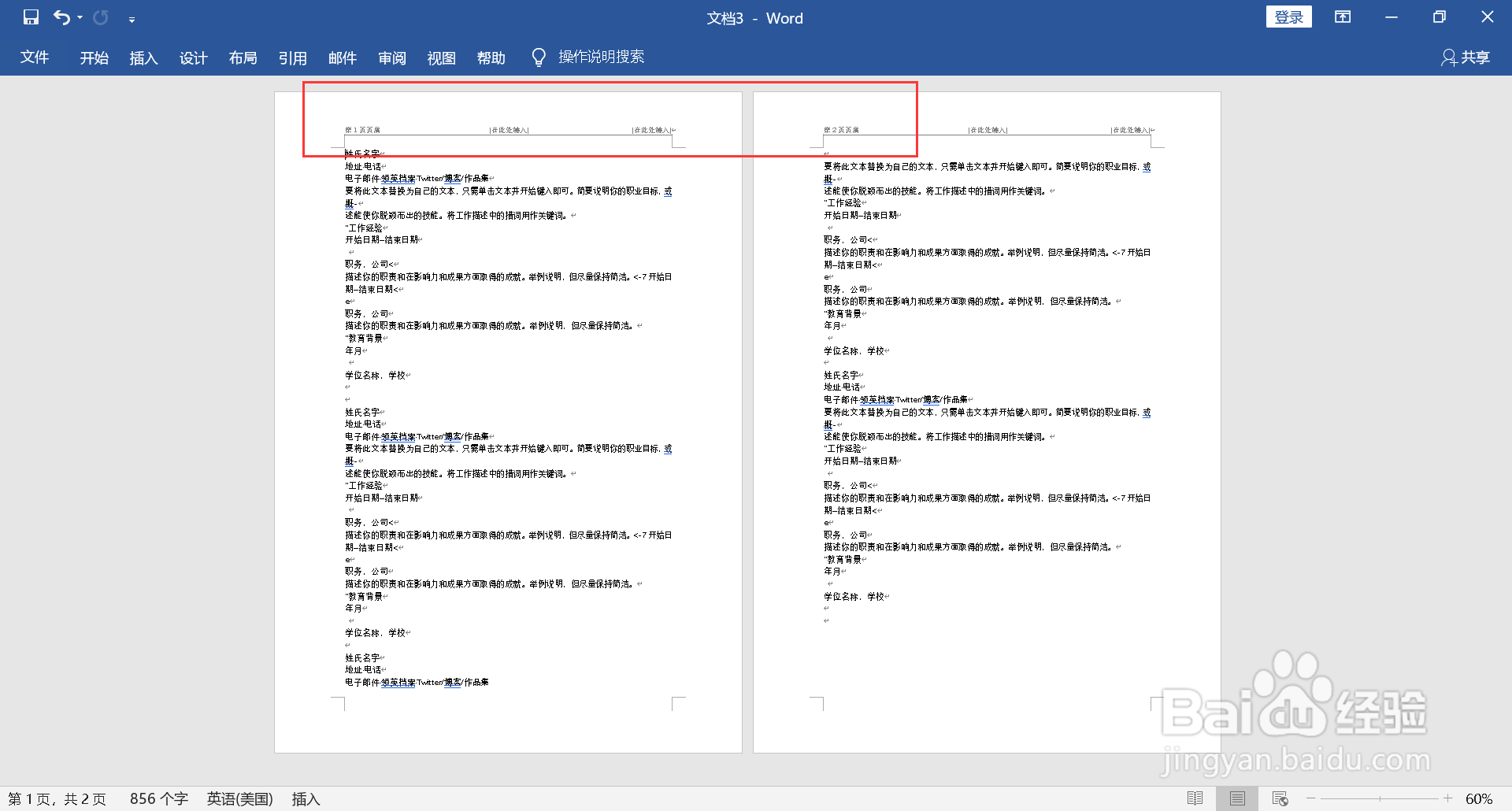Viewport: 1512px width, 811px height.
Task: Switch to Web Layout view icon
Action: [x=1280, y=798]
